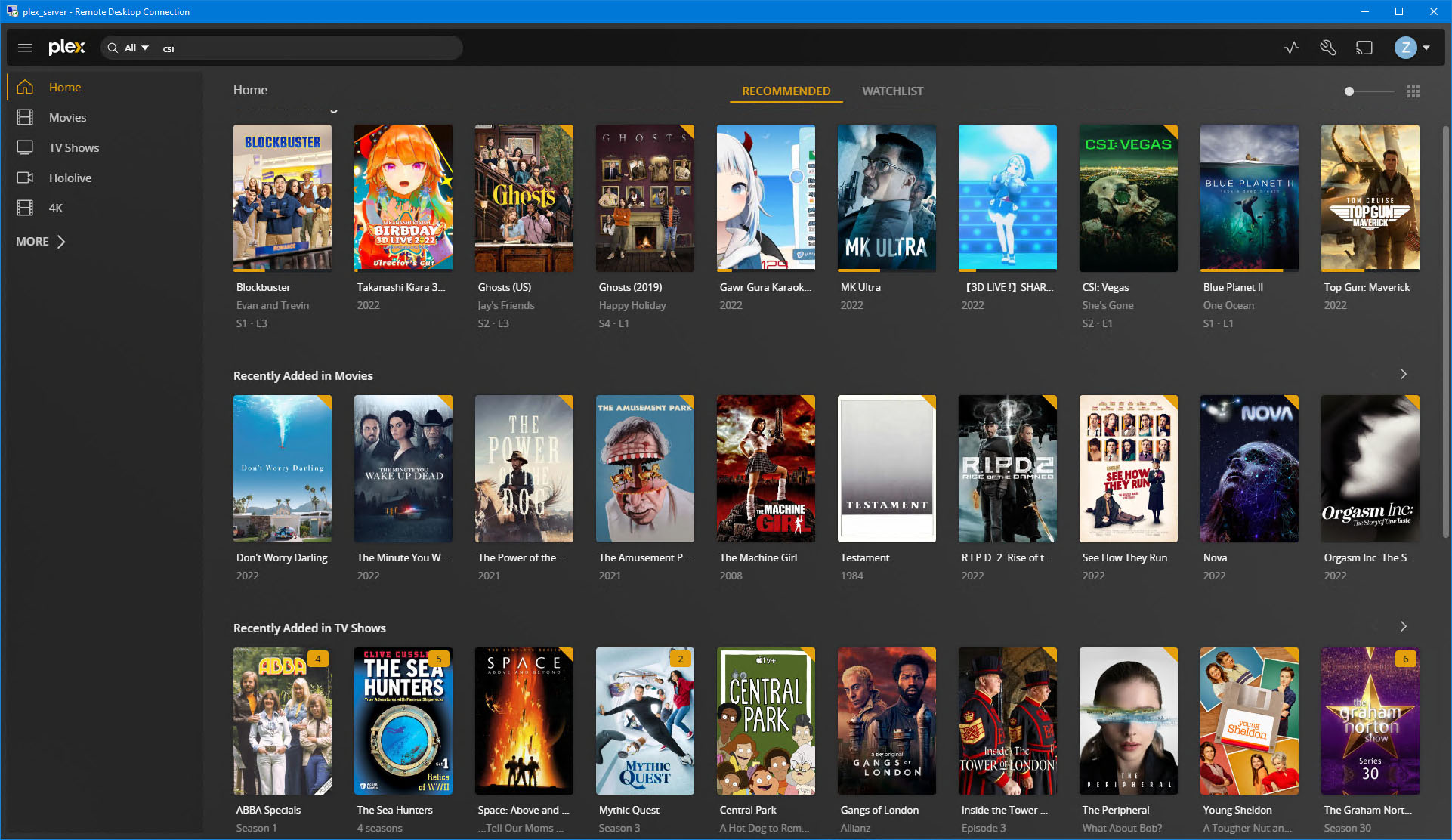
Task: Open The Power of the Dog poster
Action: (x=524, y=468)
